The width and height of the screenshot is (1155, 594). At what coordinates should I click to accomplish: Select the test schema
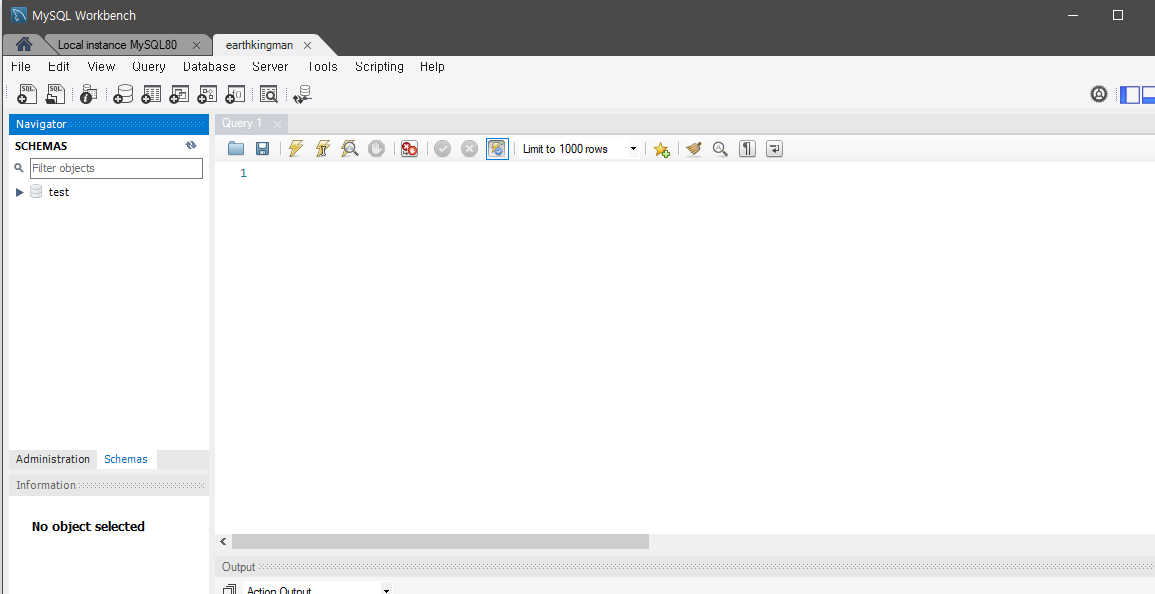tap(59, 192)
